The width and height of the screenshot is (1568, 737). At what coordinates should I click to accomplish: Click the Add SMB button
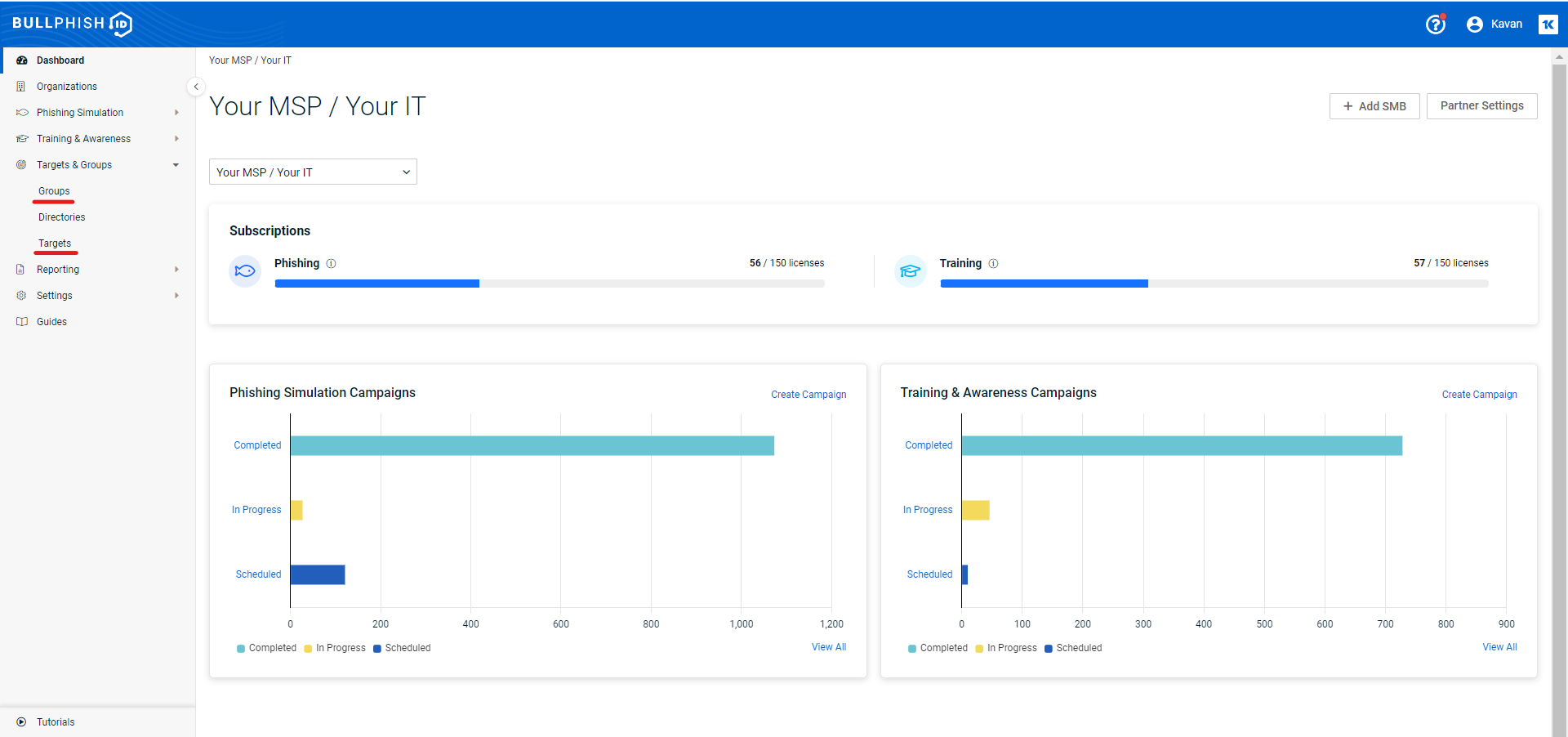click(1374, 106)
